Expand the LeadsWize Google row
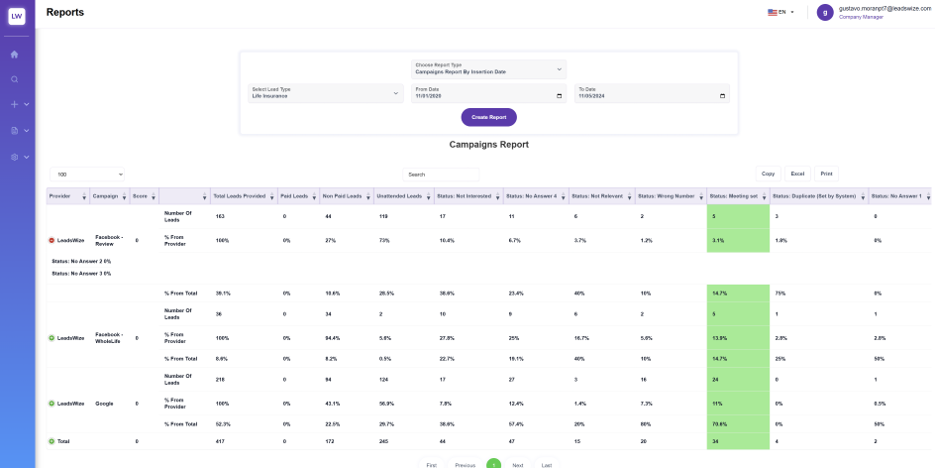 pos(52,403)
